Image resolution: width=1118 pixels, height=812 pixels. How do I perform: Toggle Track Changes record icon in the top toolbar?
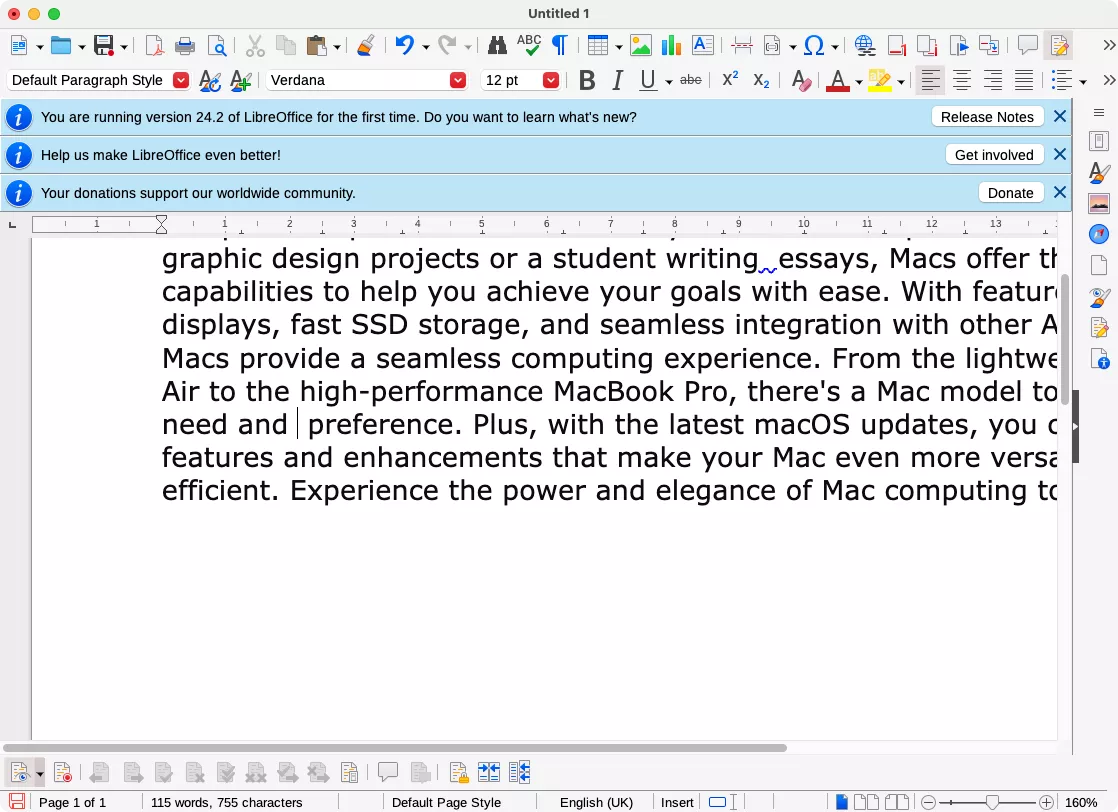click(x=1059, y=46)
